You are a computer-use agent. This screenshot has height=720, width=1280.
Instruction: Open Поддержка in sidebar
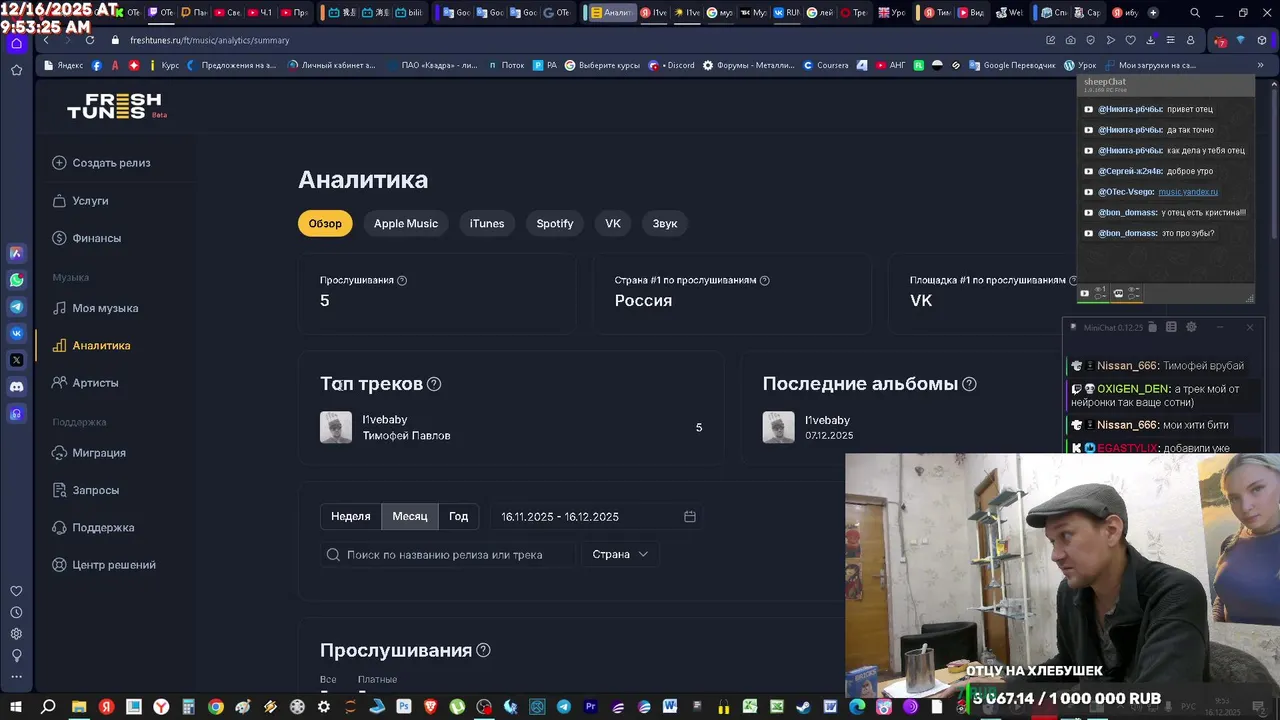tap(93, 527)
